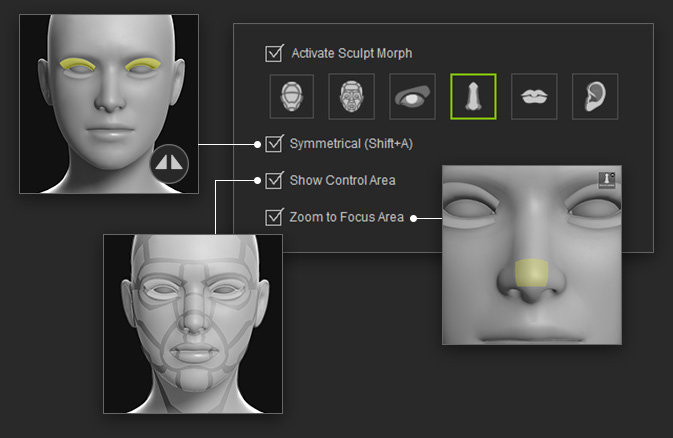Click the control-area mapped face thumbnail
This screenshot has width=673, height=438.
pyautogui.click(x=193, y=324)
